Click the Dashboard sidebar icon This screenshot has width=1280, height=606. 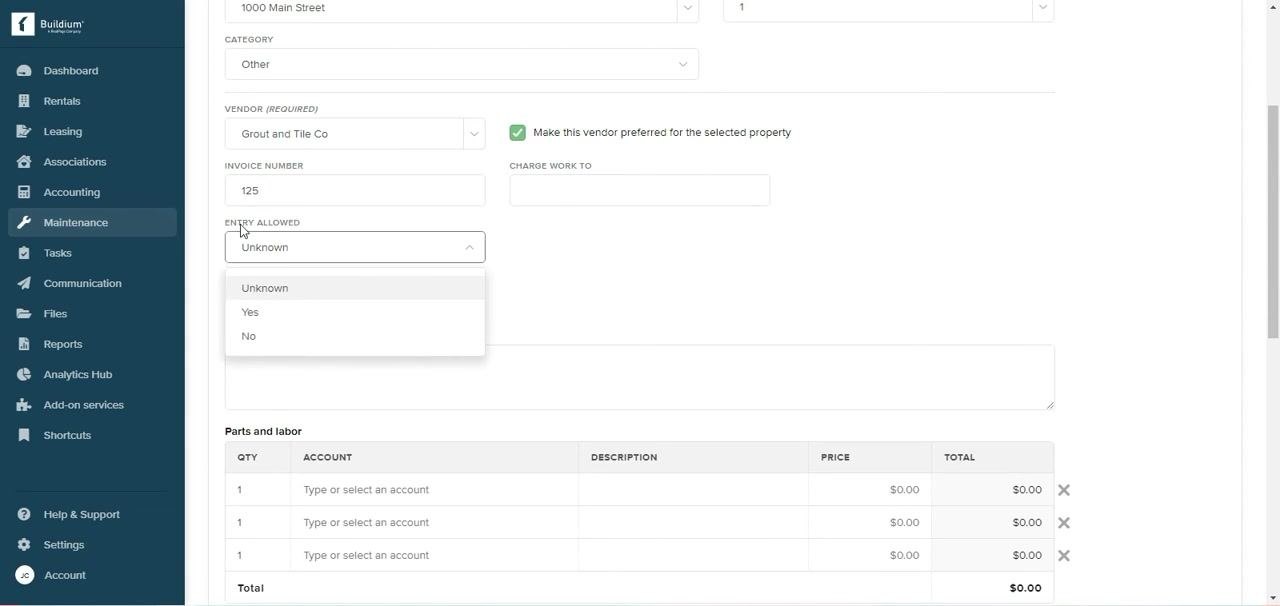(24, 71)
